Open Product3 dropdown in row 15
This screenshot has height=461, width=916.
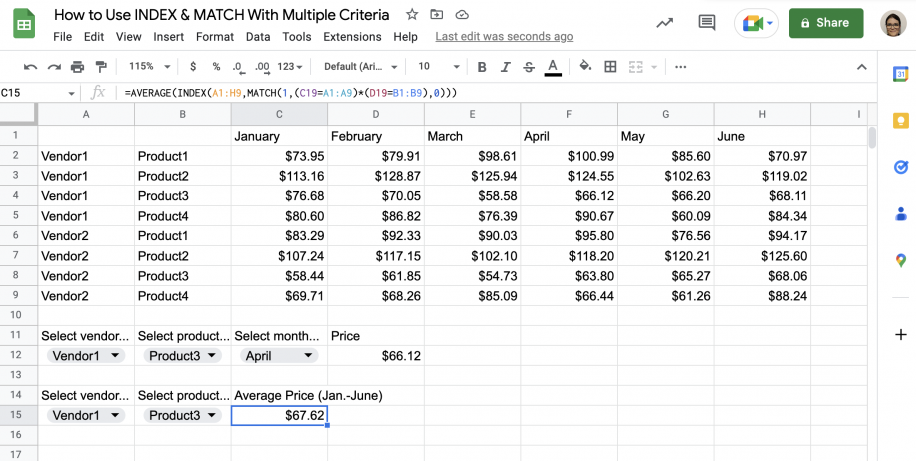(182, 415)
